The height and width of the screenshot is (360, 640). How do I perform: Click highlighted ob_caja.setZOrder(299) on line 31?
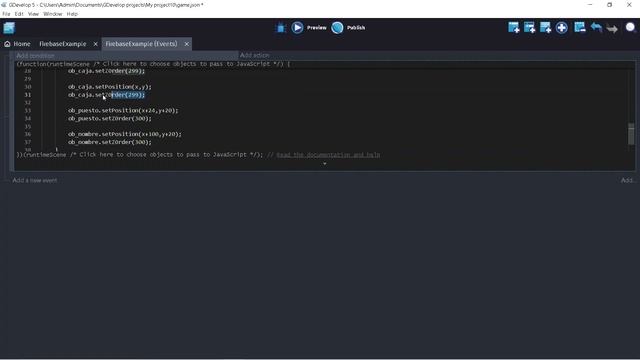tap(107, 95)
